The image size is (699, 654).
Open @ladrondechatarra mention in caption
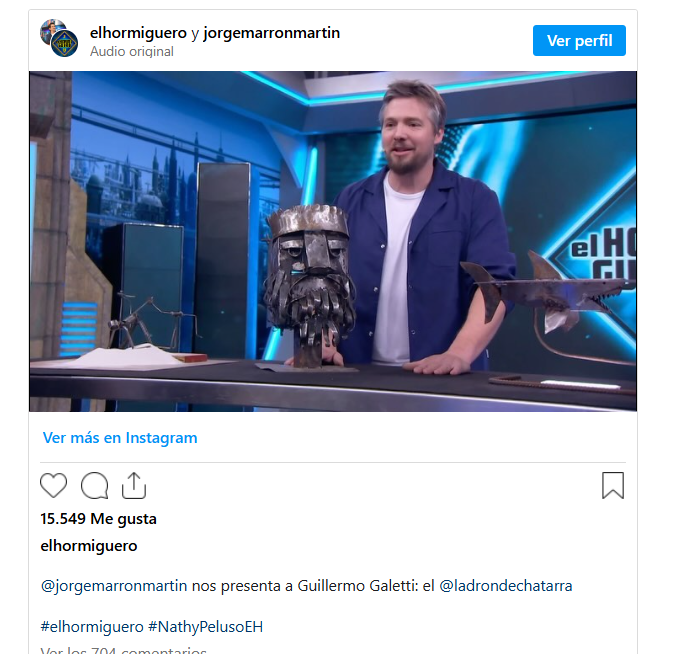pyautogui.click(x=506, y=586)
